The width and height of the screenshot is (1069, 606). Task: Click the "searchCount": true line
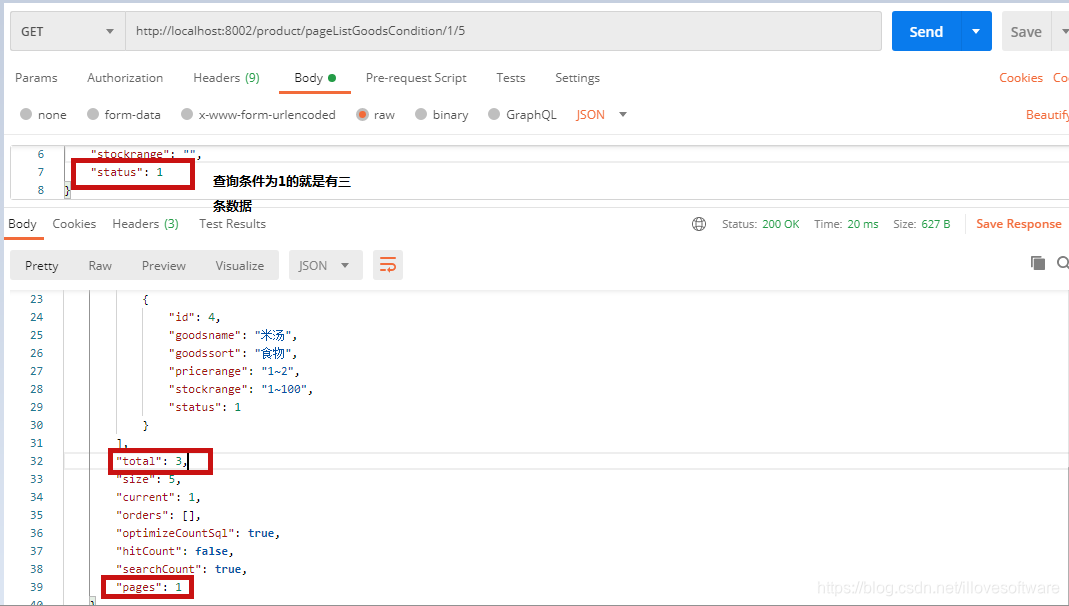181,569
